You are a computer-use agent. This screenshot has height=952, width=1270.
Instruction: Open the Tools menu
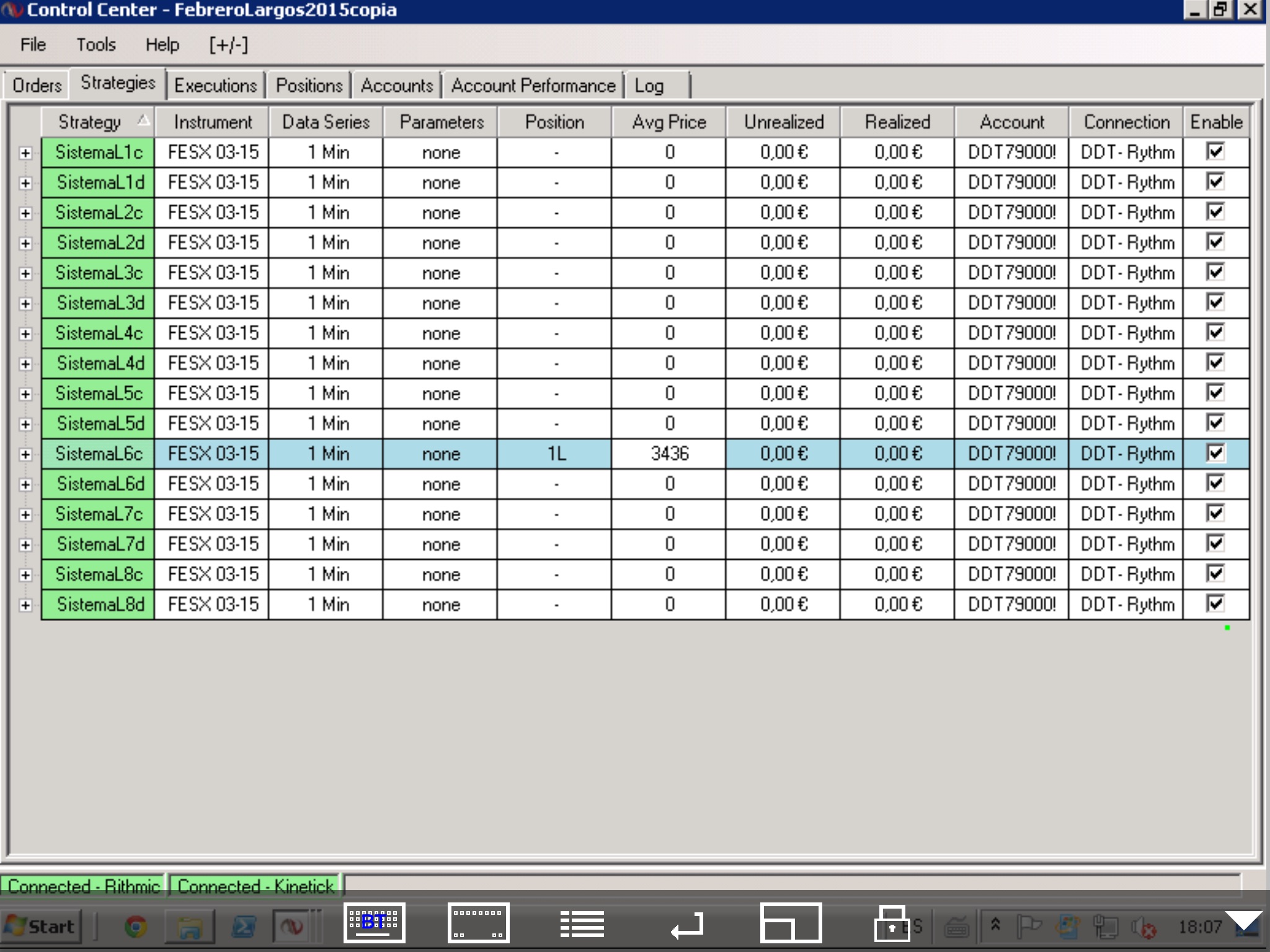[96, 45]
